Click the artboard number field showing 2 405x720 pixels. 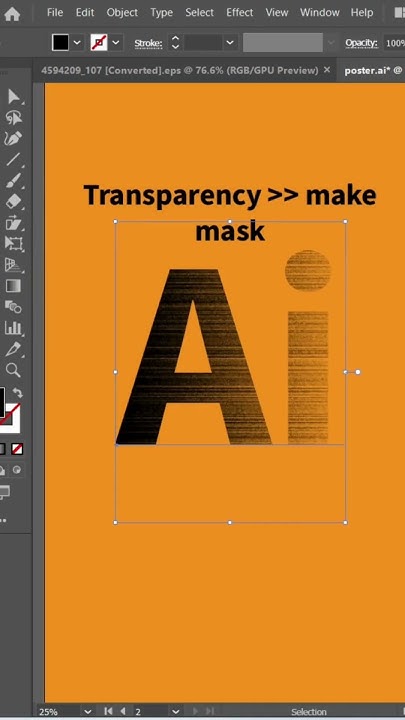click(151, 712)
